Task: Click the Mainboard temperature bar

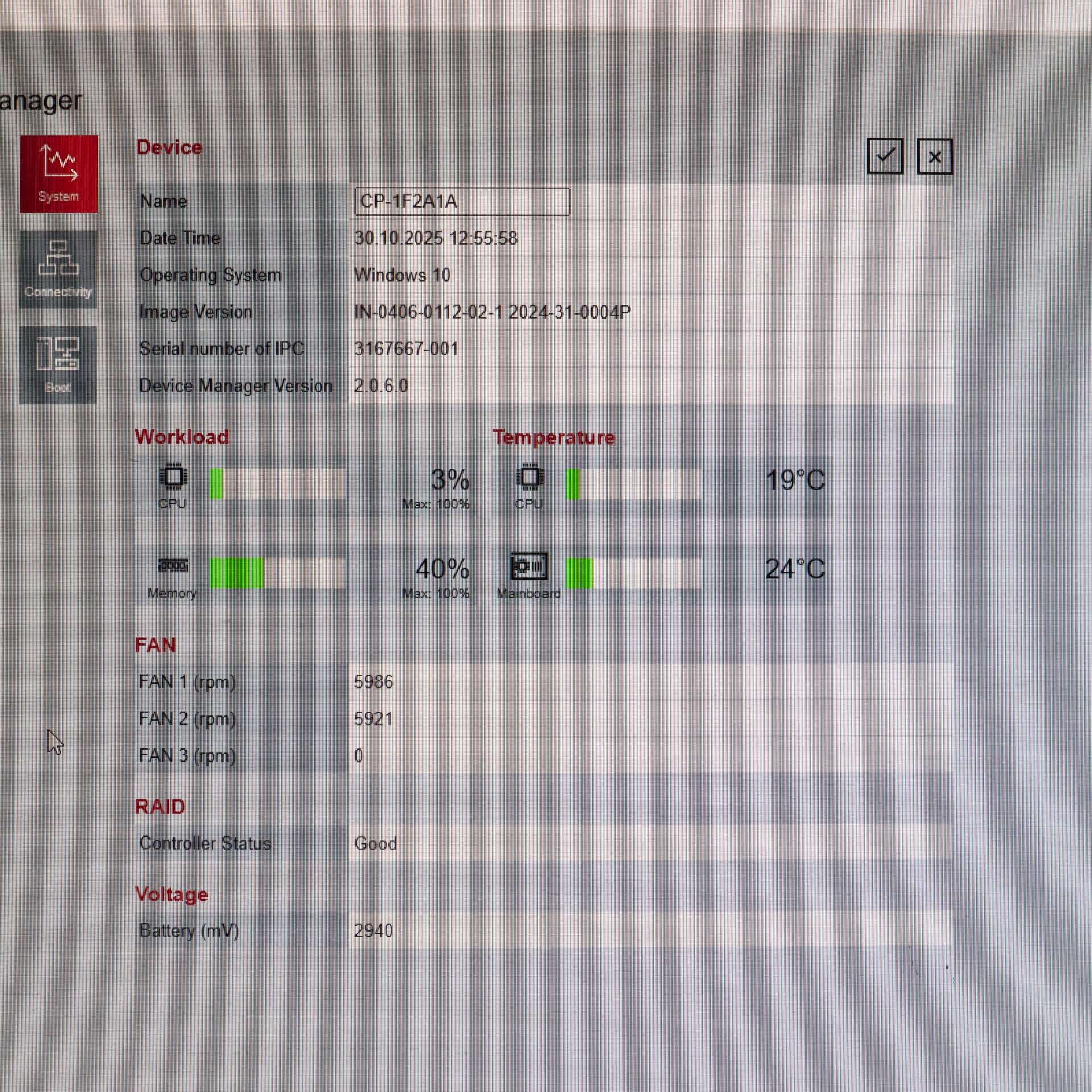Action: click(x=634, y=573)
